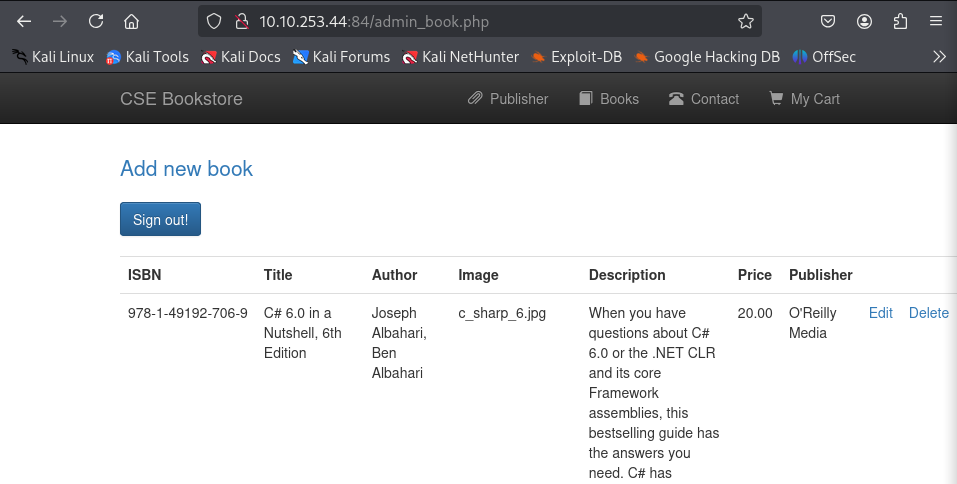
Task: Show tracking protection shield info
Action: (214, 21)
